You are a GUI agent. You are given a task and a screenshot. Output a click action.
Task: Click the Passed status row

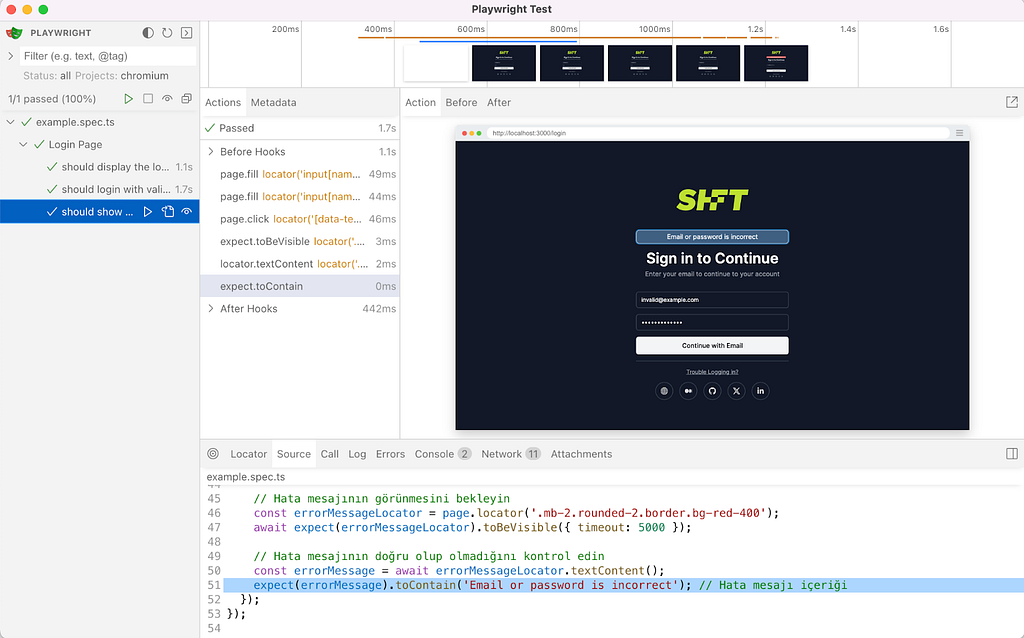300,128
